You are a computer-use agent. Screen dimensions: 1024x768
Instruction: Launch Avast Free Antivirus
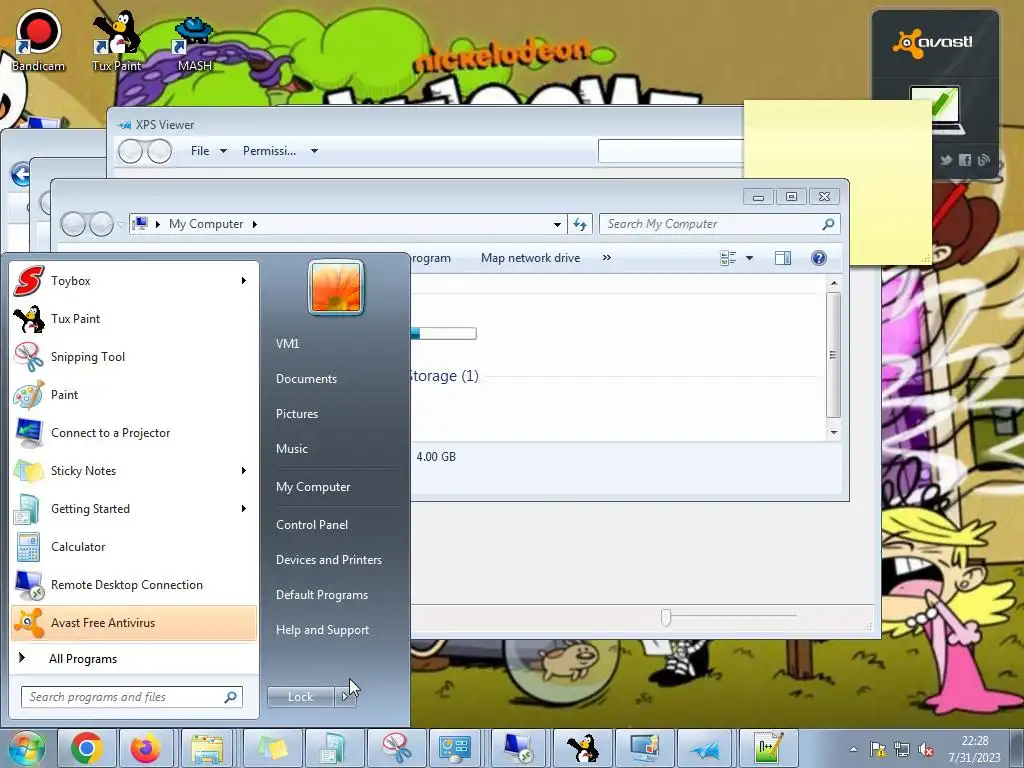click(133, 623)
